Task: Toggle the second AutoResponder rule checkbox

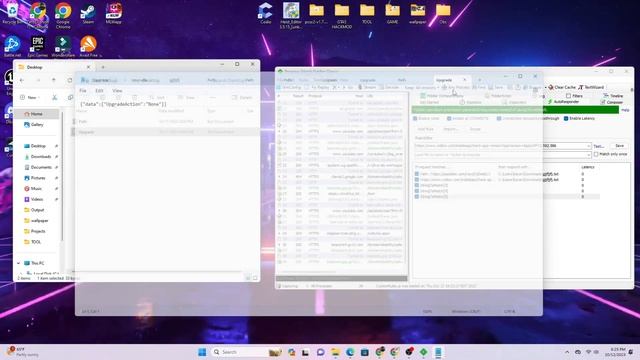Action: [x=417, y=180]
